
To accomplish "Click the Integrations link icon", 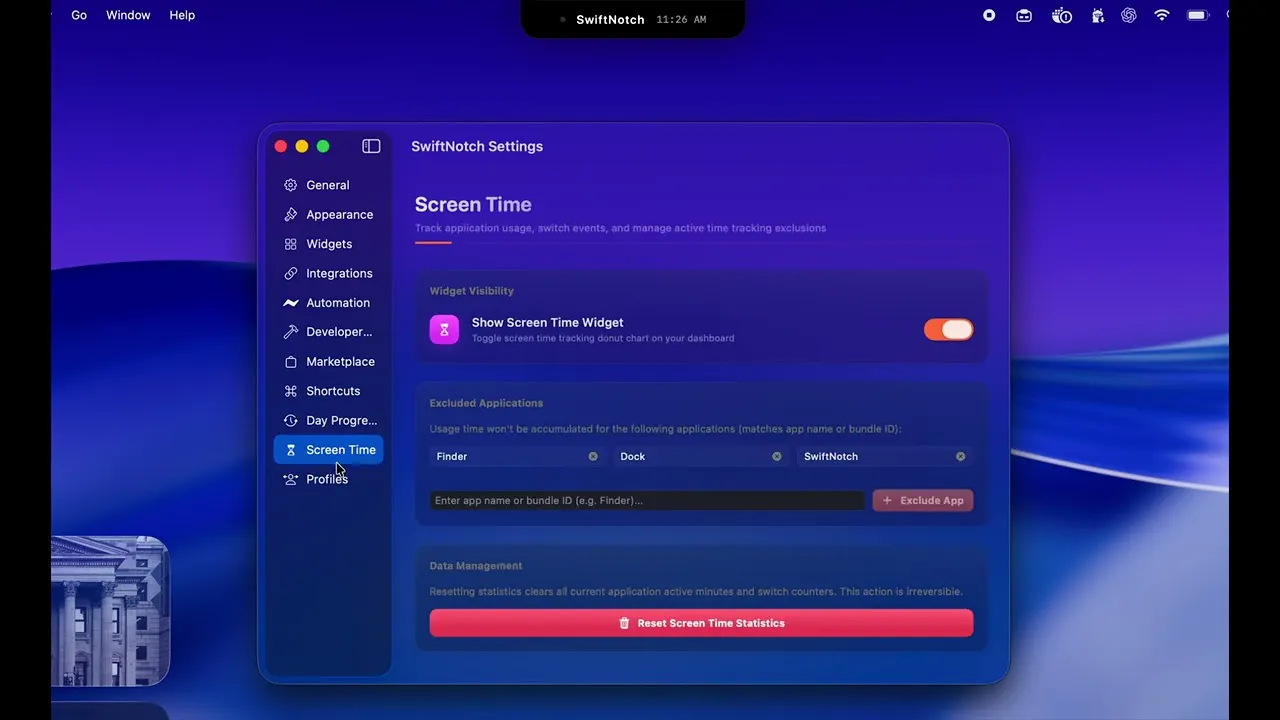I will click(x=290, y=273).
